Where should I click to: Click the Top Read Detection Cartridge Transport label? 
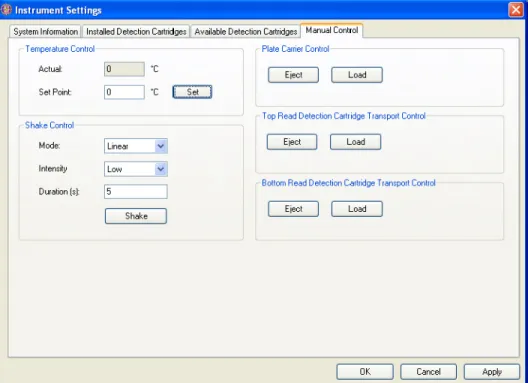344,116
